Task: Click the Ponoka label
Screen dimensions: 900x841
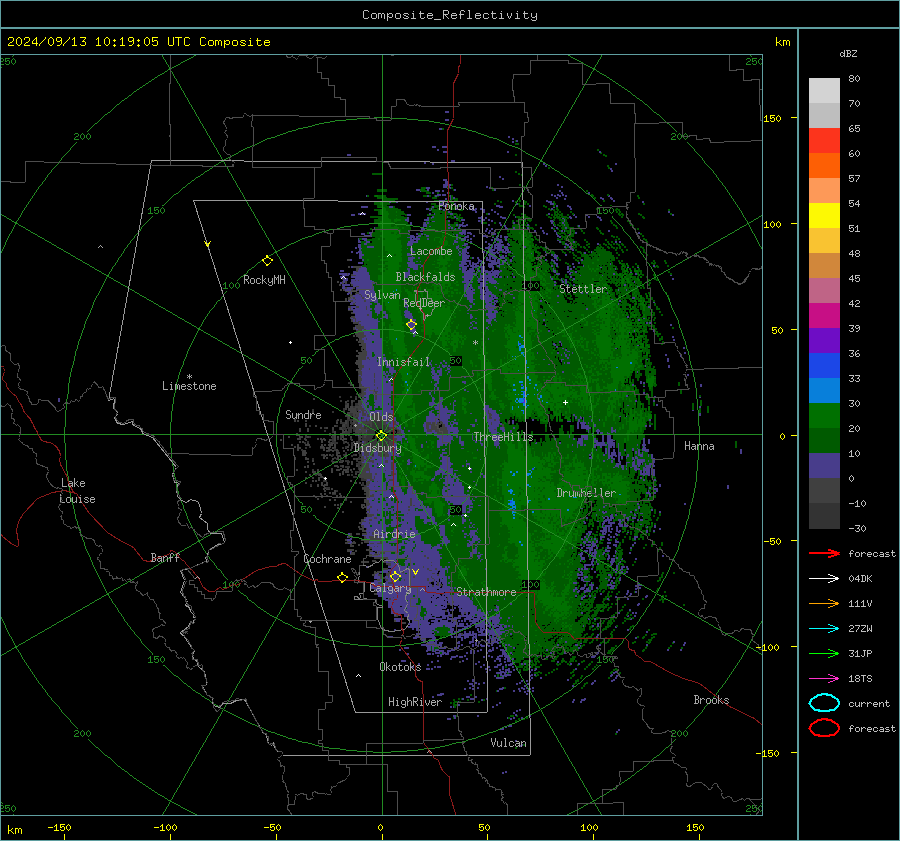Action: tap(456, 206)
